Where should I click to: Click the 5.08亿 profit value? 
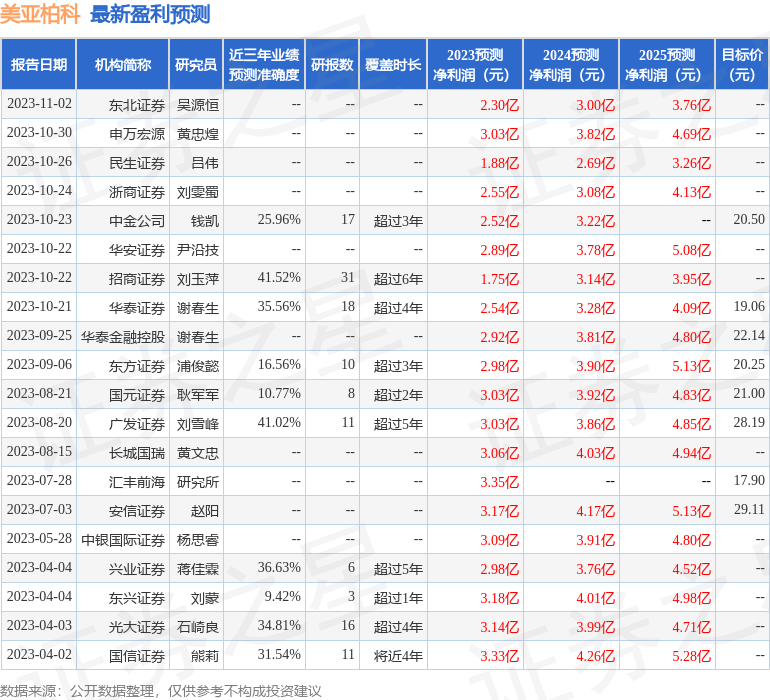click(691, 250)
